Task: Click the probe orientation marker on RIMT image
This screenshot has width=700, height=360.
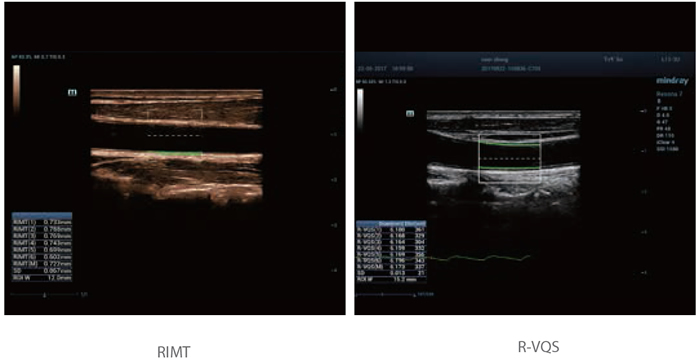Action: click(72, 92)
